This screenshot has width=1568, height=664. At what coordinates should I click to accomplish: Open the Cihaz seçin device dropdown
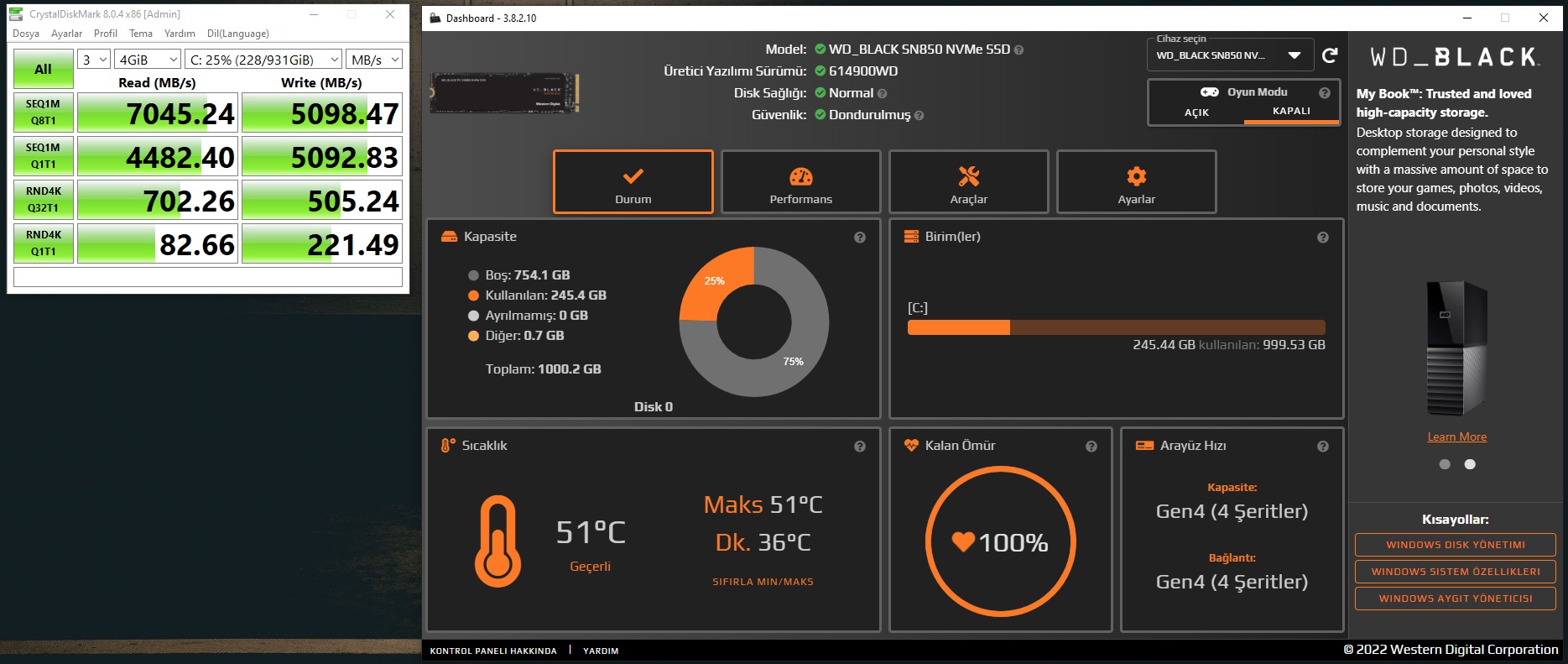[x=1229, y=55]
